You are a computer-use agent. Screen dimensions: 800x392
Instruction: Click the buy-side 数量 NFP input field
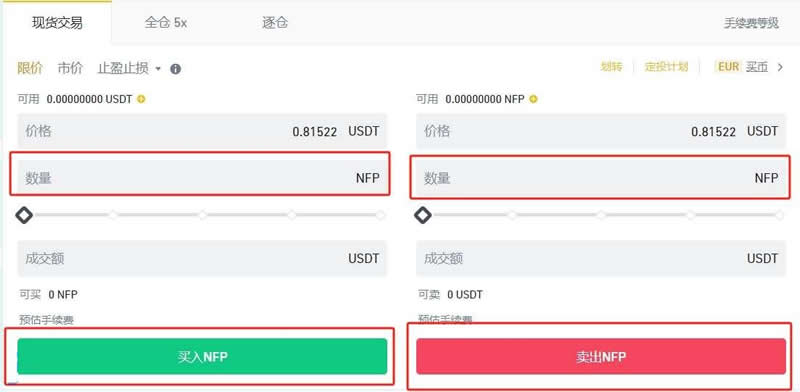pyautogui.click(x=202, y=178)
